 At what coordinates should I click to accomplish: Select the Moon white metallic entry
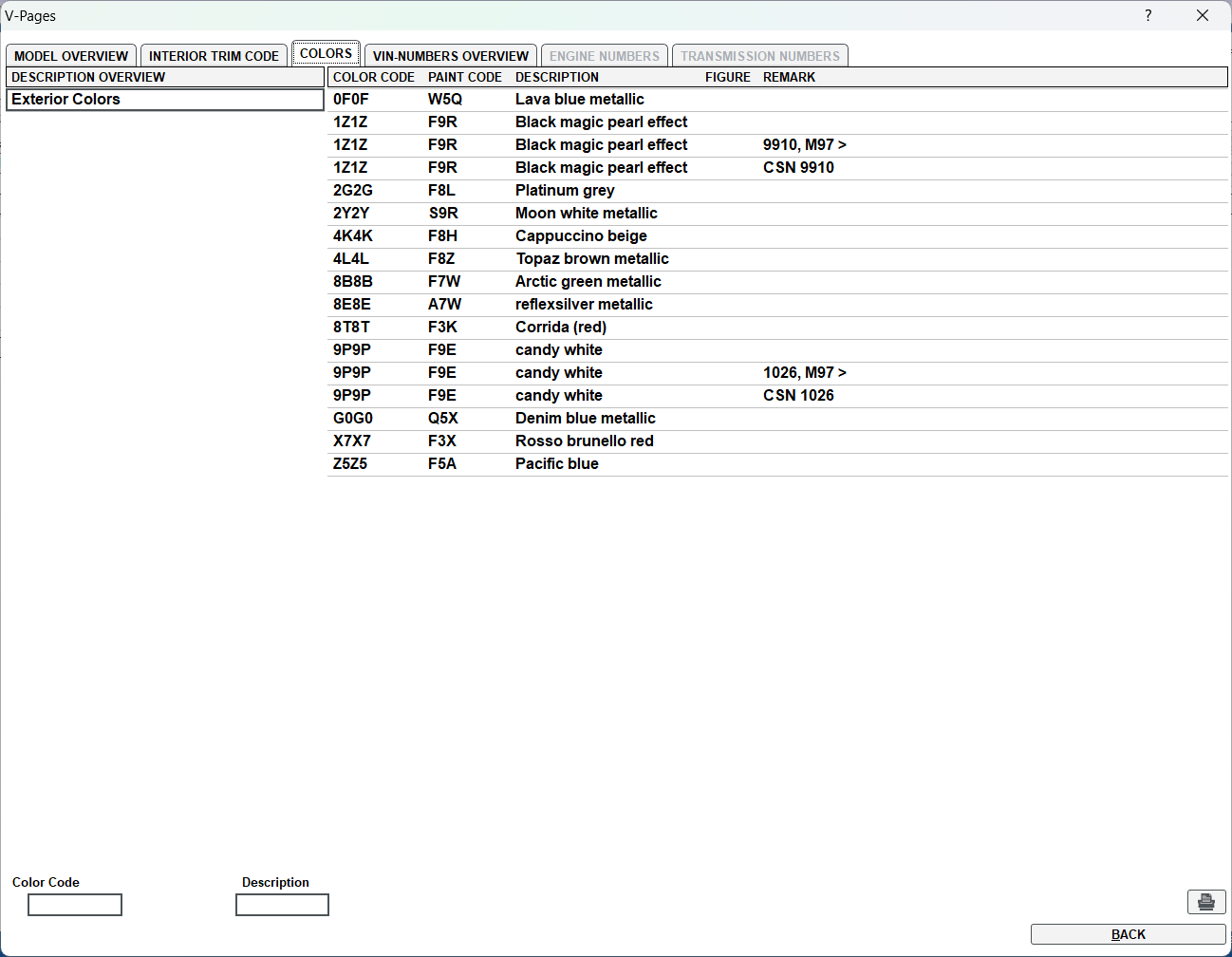tap(586, 214)
